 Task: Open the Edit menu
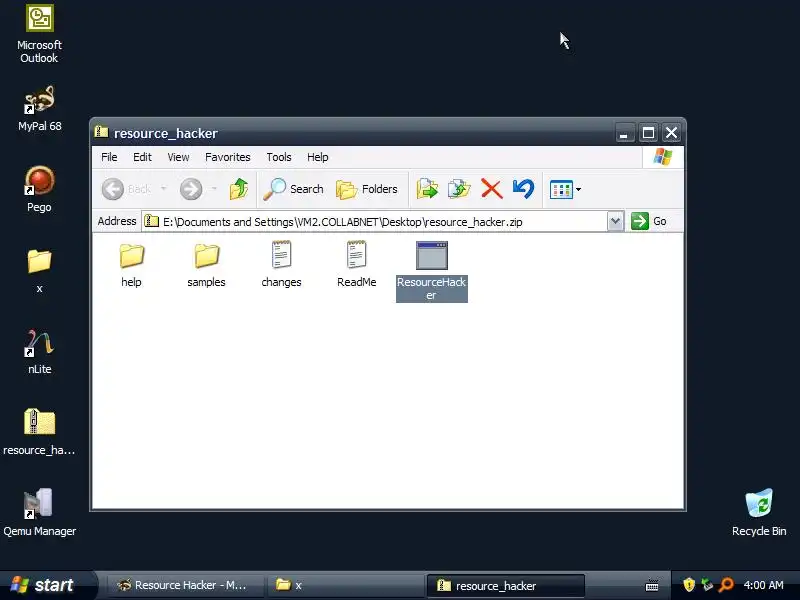click(142, 157)
